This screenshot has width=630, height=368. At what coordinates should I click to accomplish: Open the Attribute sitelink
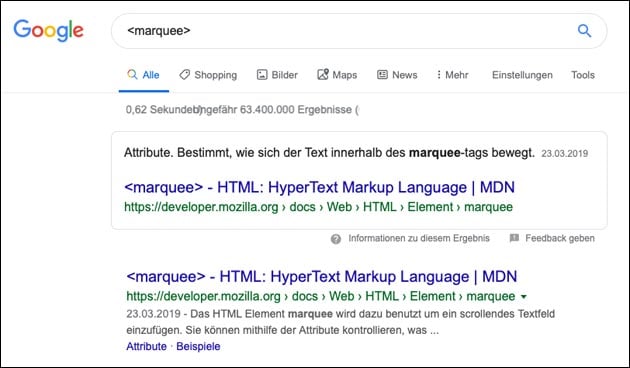(x=146, y=346)
